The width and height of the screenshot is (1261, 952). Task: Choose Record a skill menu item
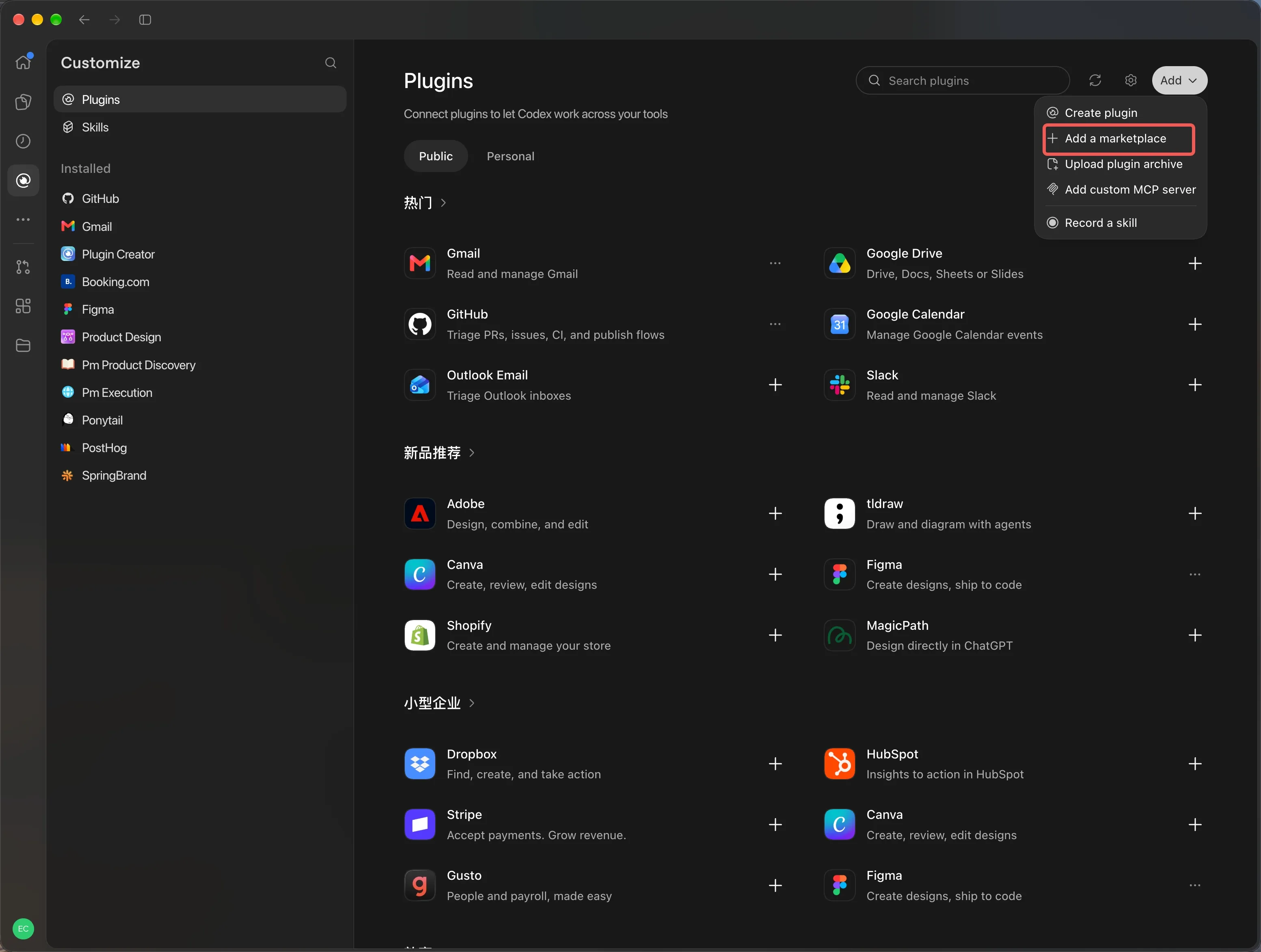tap(1120, 223)
